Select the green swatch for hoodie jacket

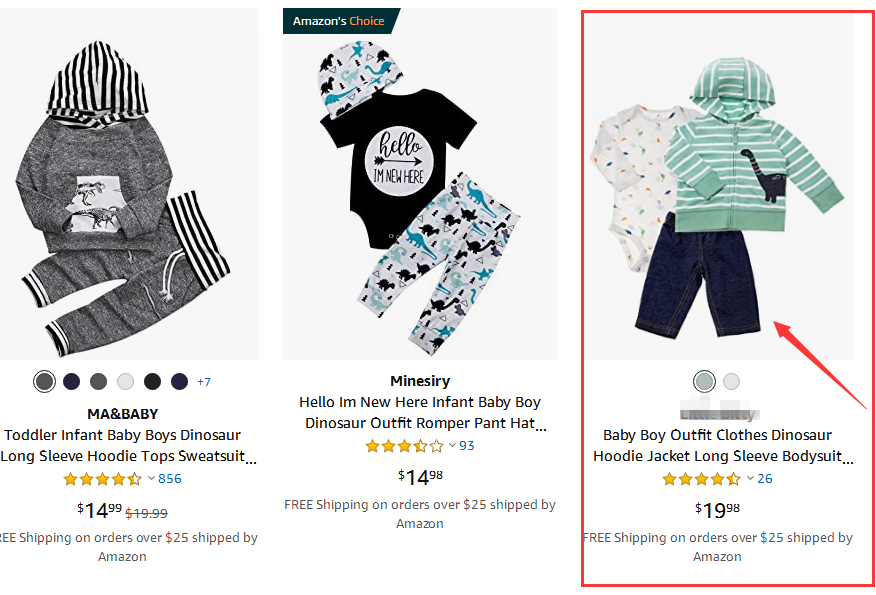[x=704, y=381]
